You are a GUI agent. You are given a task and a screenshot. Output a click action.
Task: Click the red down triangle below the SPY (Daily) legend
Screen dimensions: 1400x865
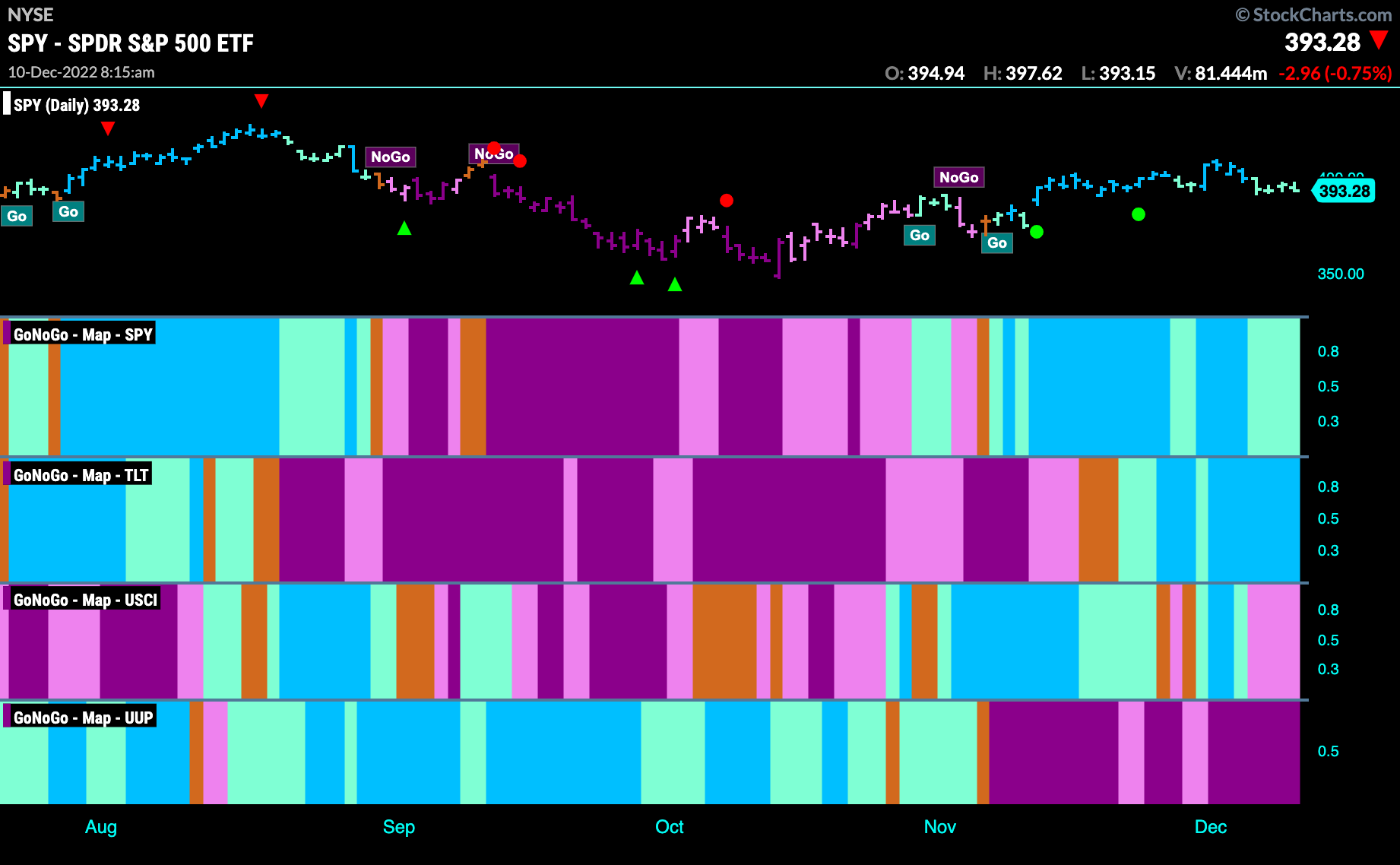point(108,128)
